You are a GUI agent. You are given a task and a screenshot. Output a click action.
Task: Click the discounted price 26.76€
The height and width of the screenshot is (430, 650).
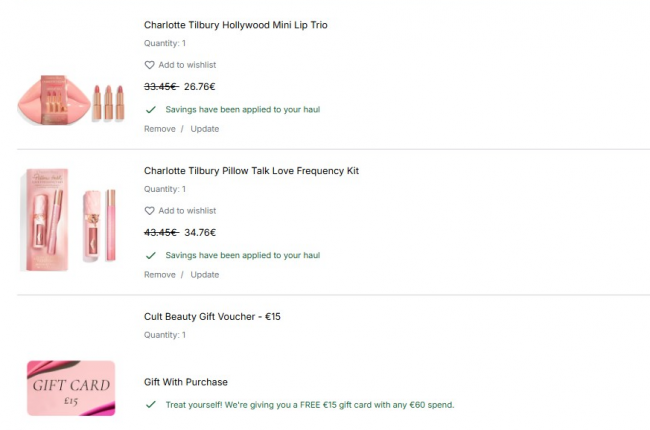200,87
